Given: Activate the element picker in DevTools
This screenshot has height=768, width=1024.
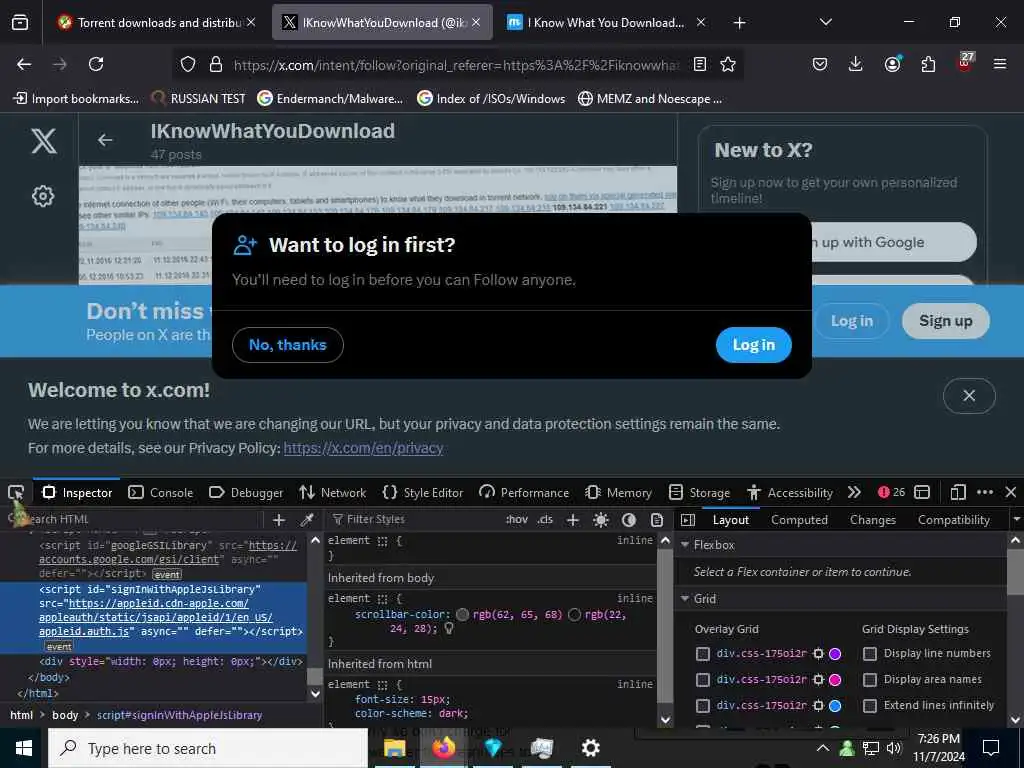Looking at the screenshot, I should (x=16, y=492).
